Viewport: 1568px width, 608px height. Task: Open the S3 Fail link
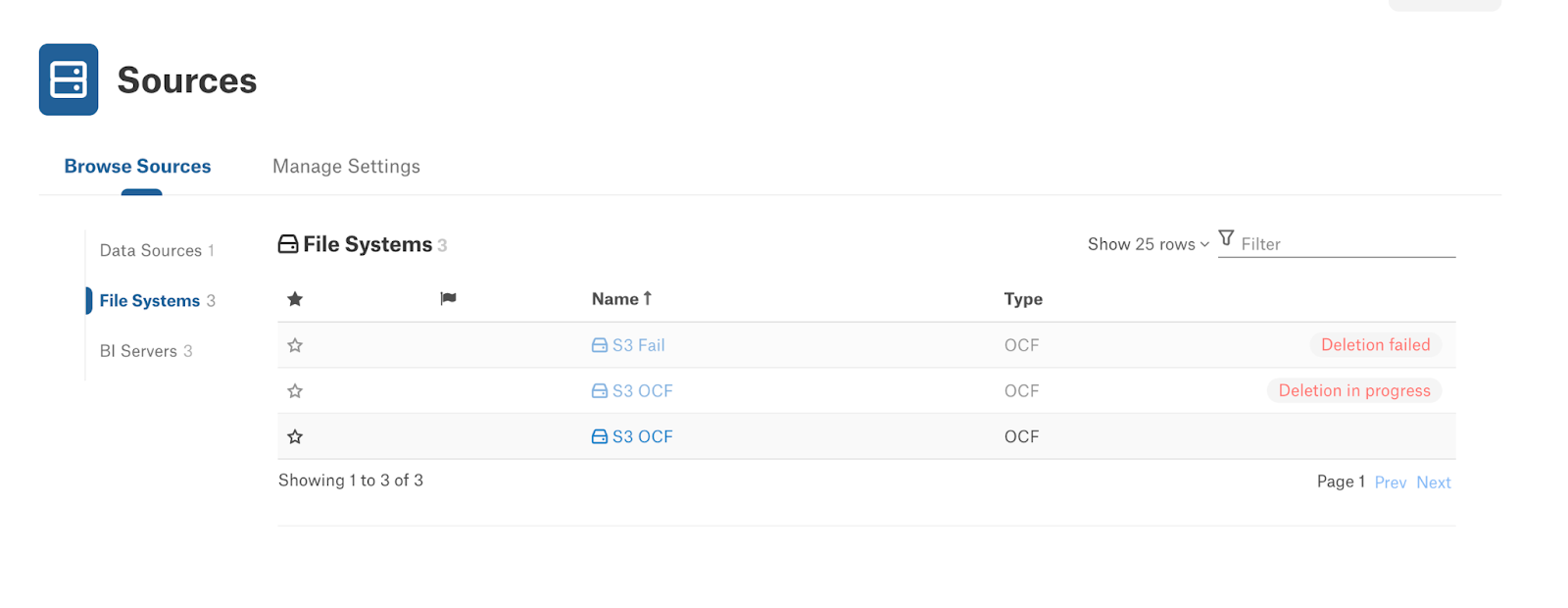click(639, 345)
